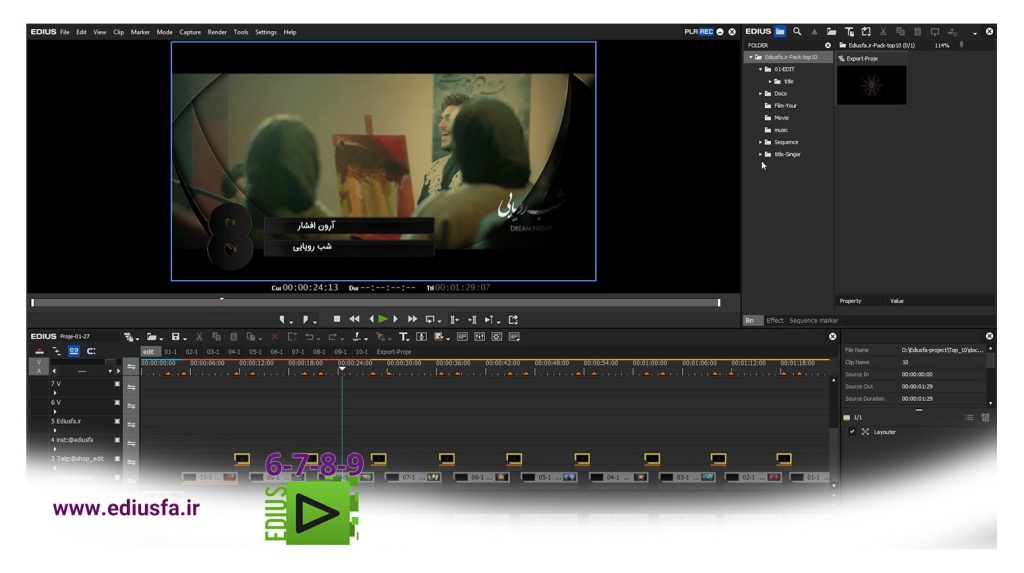Toggle the lock box on track 5 Ediusfa.ir
Viewport: 1024px width, 573px height.
pyautogui.click(x=117, y=421)
